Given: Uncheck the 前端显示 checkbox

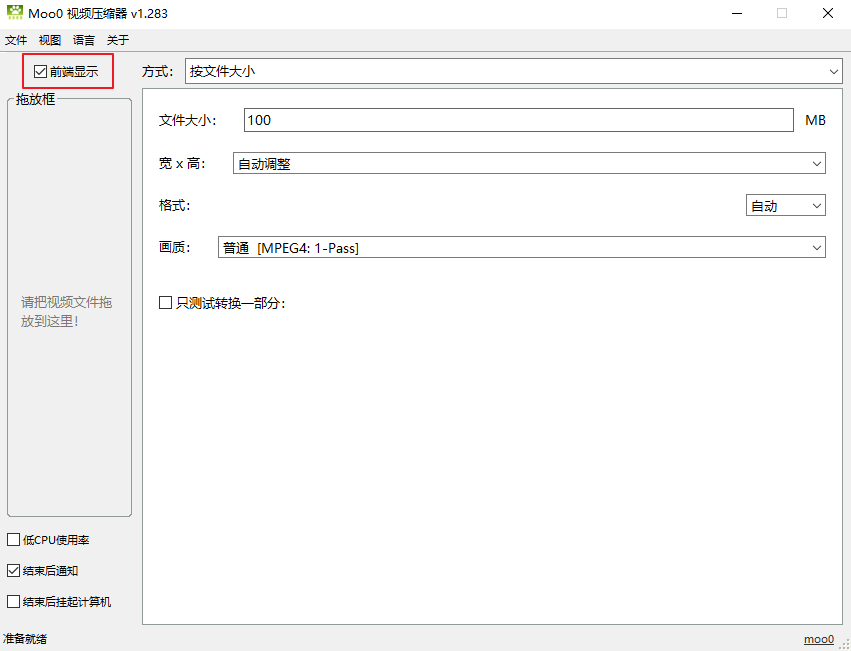Looking at the screenshot, I should point(39,71).
